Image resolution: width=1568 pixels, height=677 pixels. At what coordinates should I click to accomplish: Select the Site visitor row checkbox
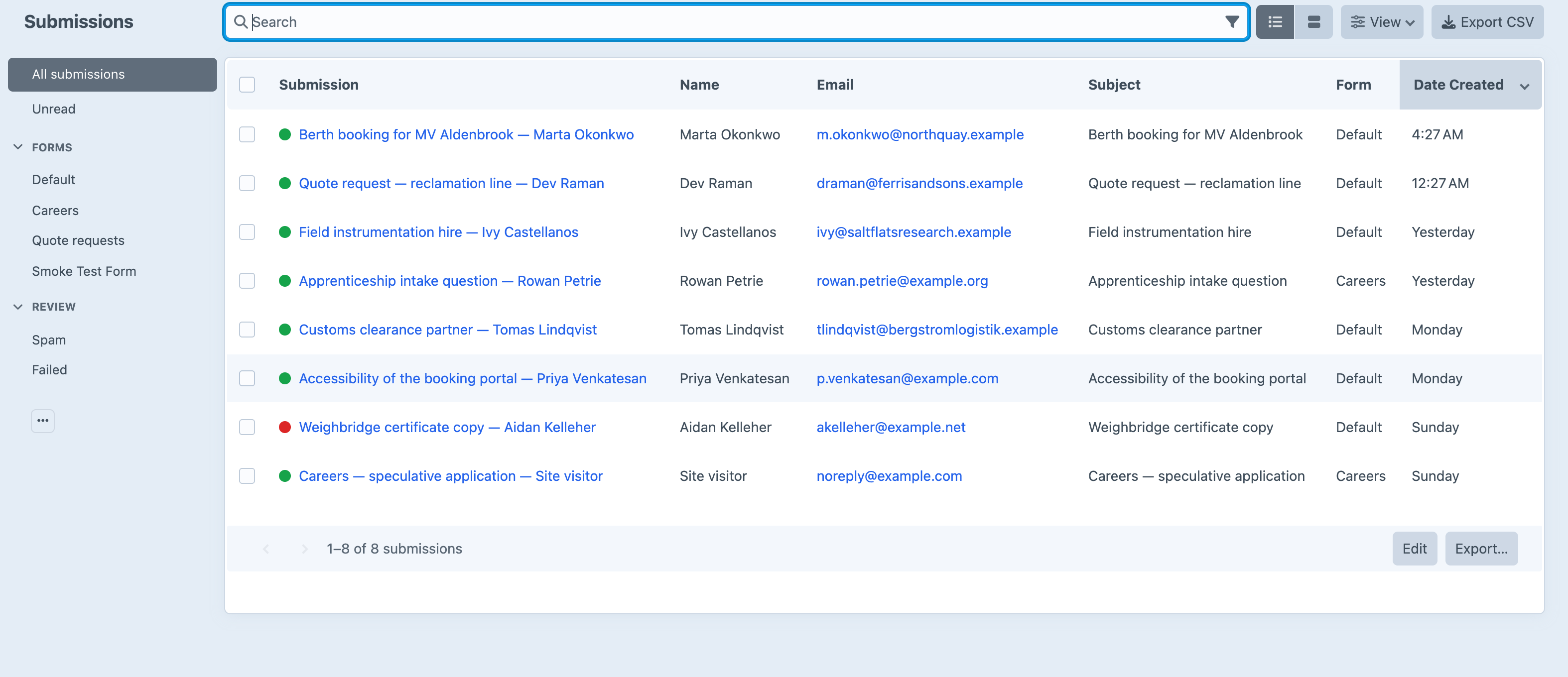[x=247, y=476]
